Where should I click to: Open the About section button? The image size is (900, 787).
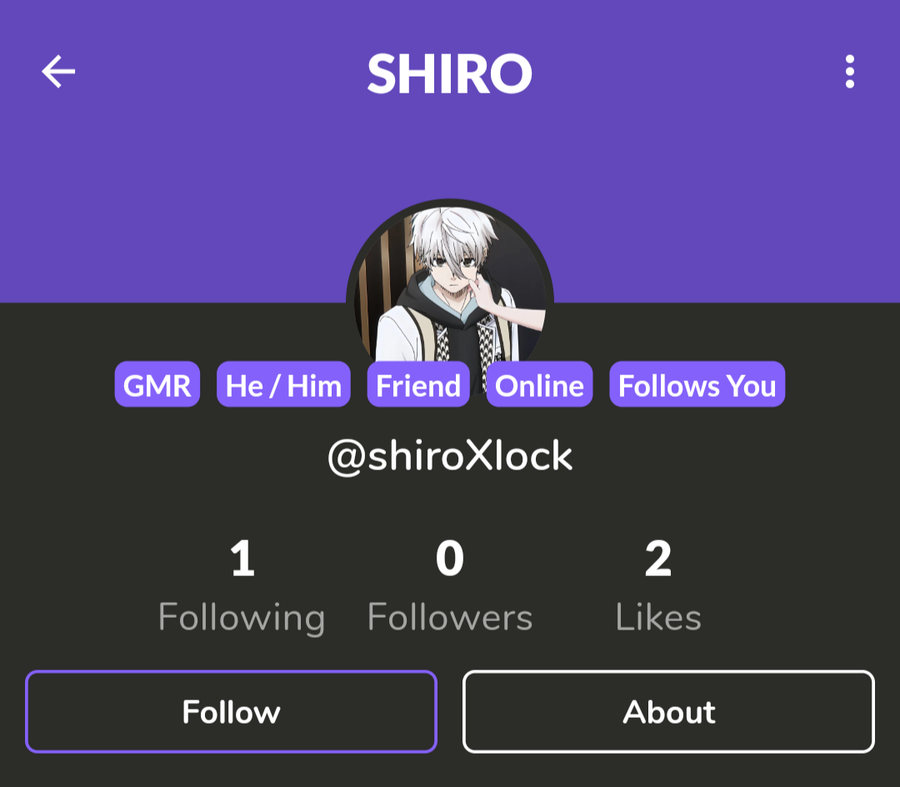point(669,712)
